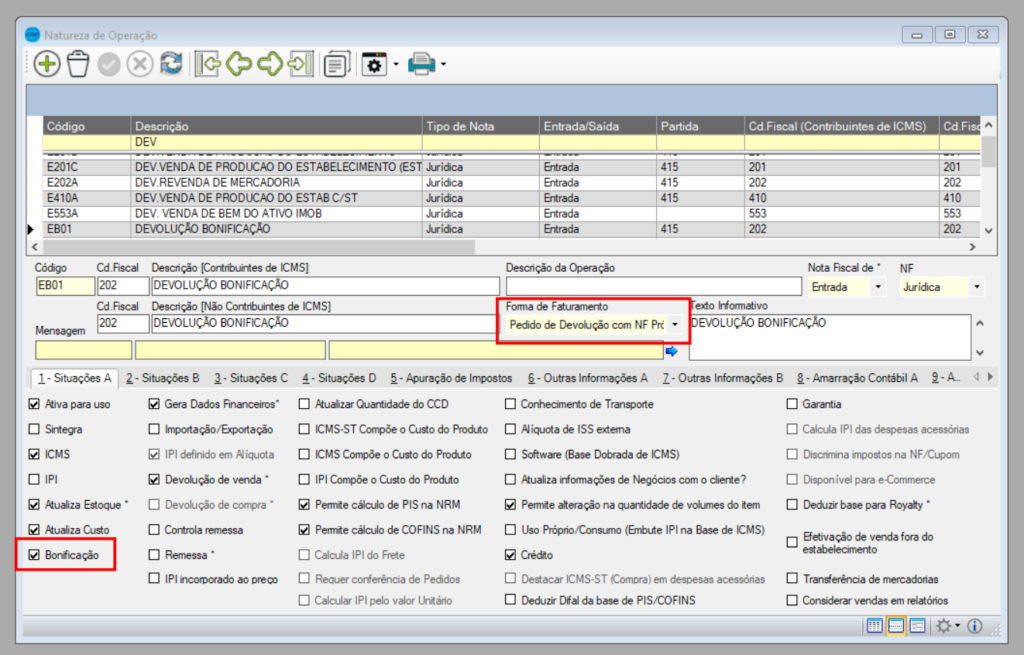Click the printer icon in toolbar
Viewport: 1024px width, 655px height.
point(421,64)
